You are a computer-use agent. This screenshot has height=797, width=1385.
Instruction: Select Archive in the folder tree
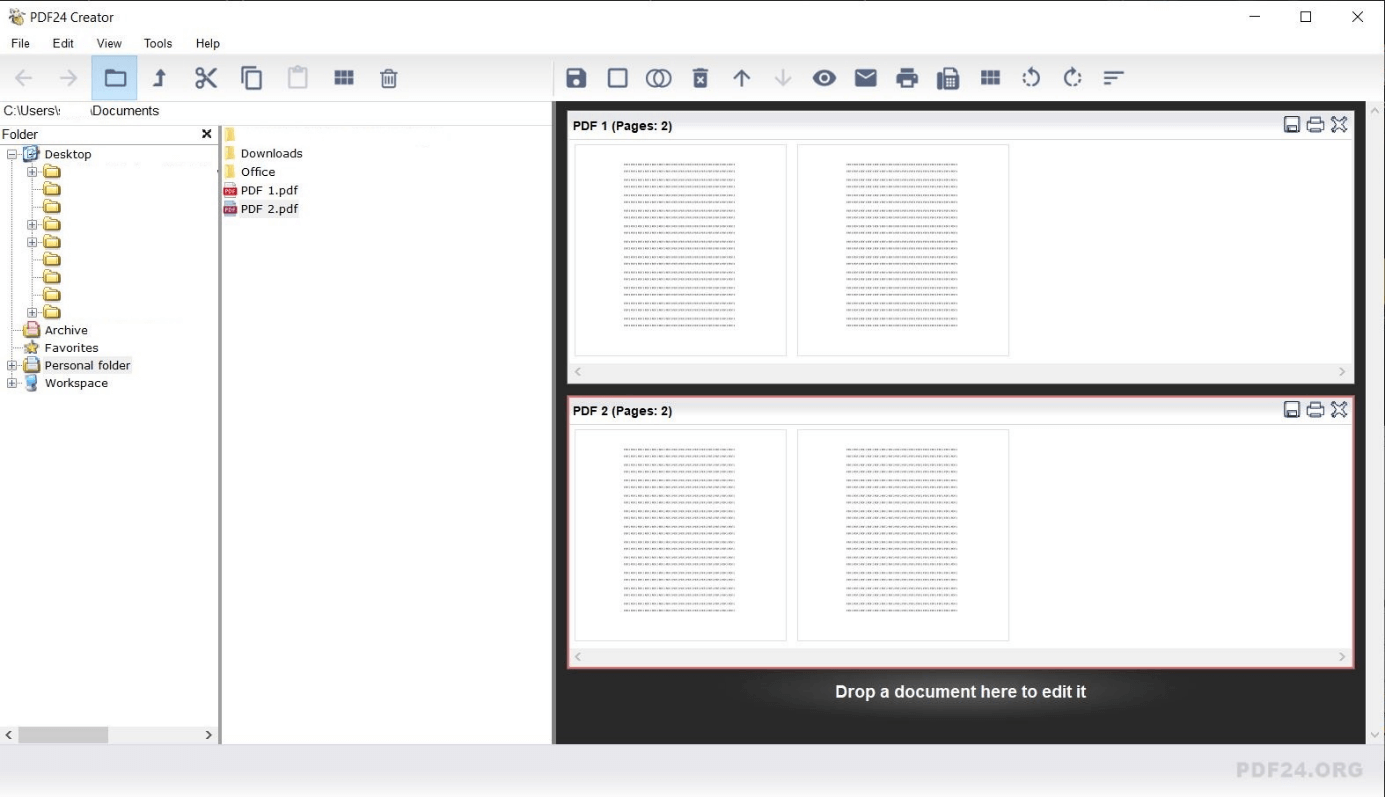coord(66,330)
